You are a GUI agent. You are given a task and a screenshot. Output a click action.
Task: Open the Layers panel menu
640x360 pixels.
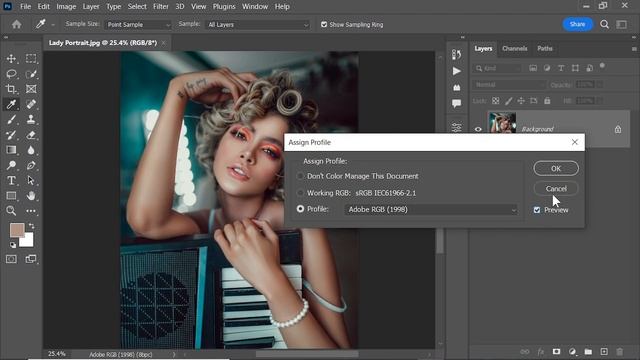634,49
